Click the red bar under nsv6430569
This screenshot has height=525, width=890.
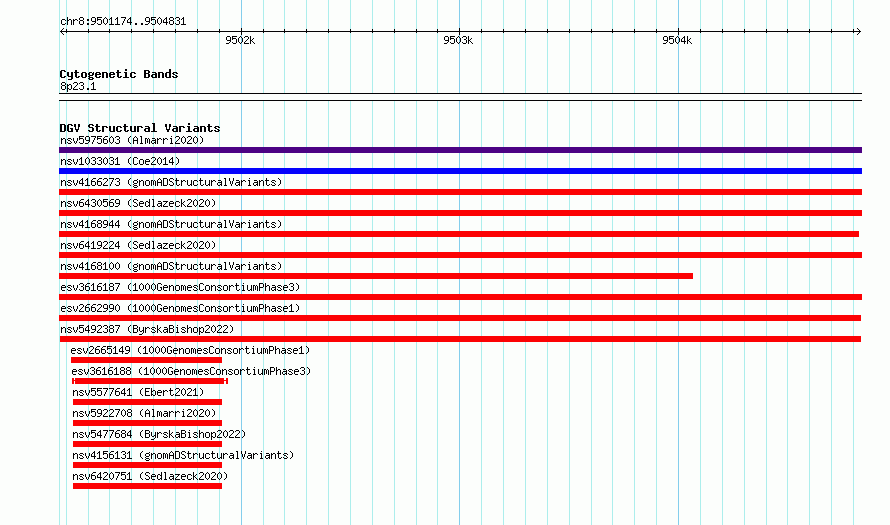point(460,213)
